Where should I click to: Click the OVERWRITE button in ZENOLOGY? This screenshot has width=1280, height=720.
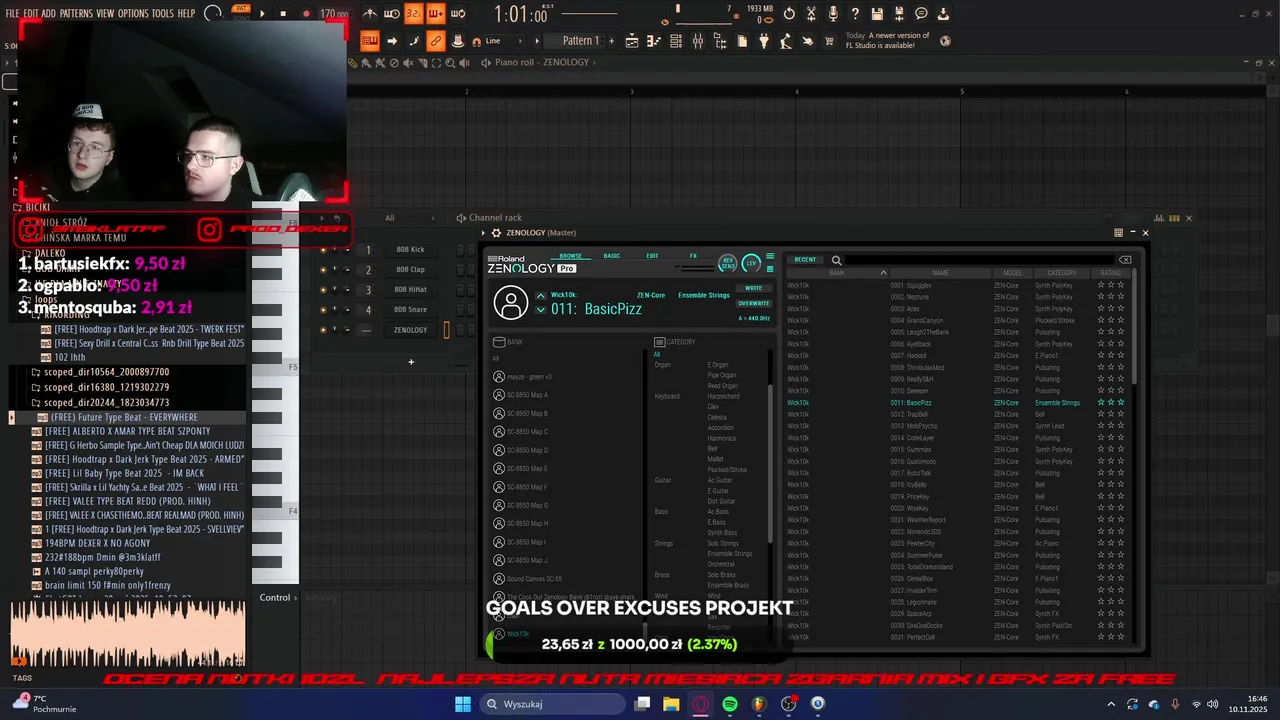pyautogui.click(x=754, y=303)
